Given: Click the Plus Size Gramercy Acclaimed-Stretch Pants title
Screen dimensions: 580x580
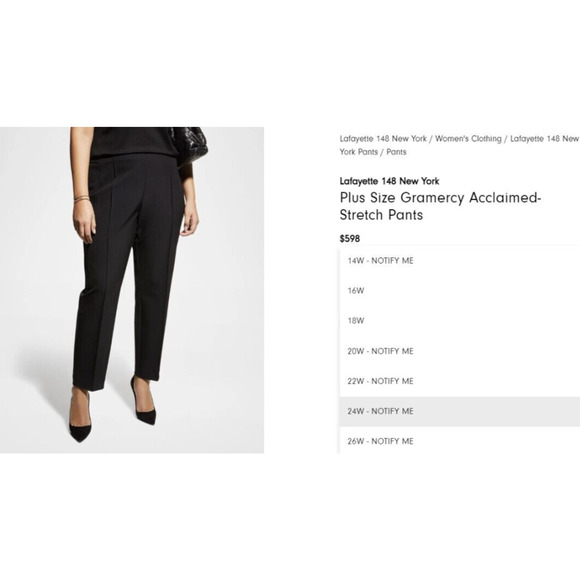Looking at the screenshot, I should tap(440, 206).
